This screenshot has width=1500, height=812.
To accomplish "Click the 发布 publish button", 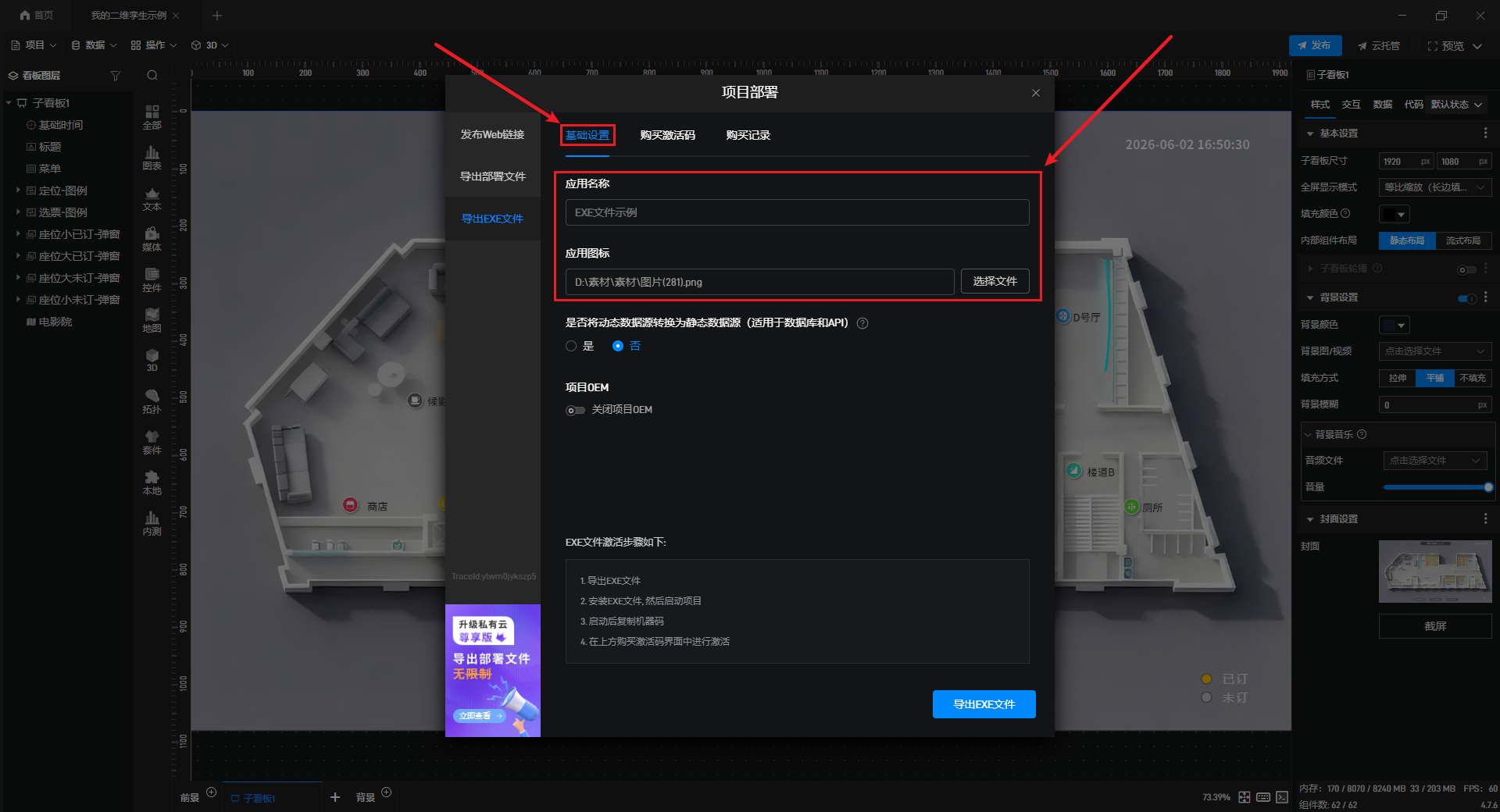I will (1315, 45).
